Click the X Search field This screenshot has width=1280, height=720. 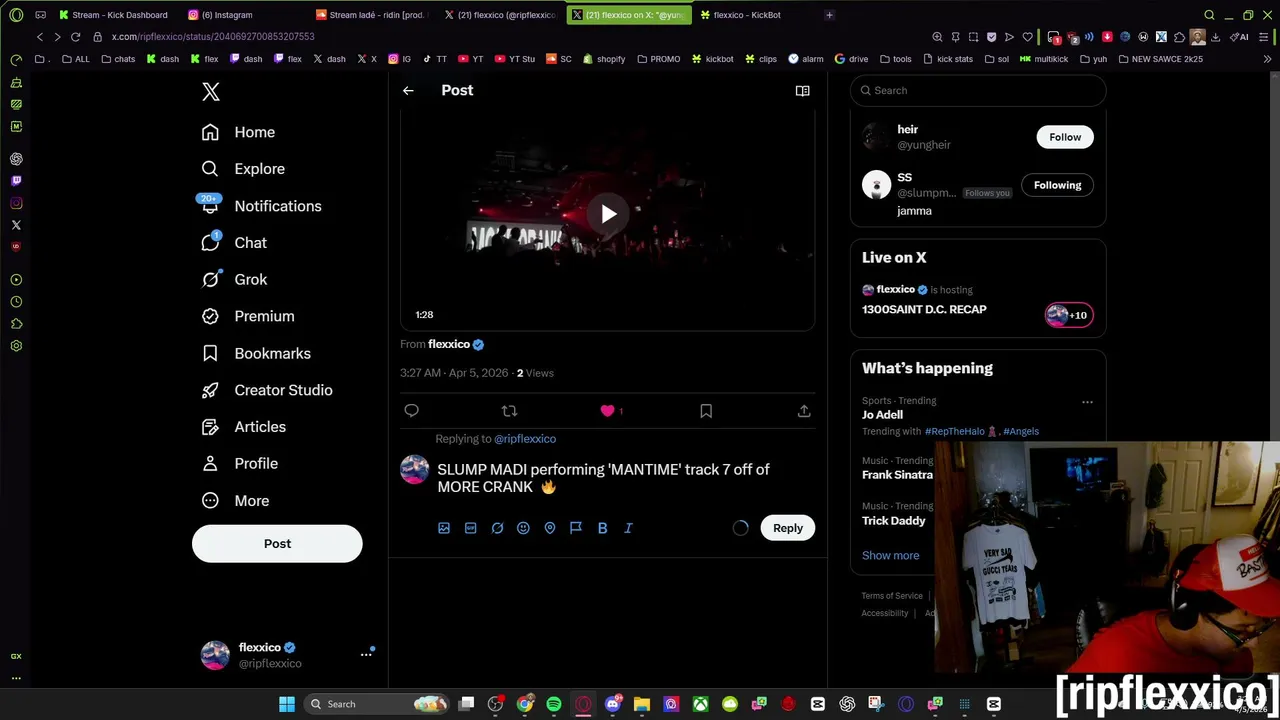pyautogui.click(x=978, y=91)
